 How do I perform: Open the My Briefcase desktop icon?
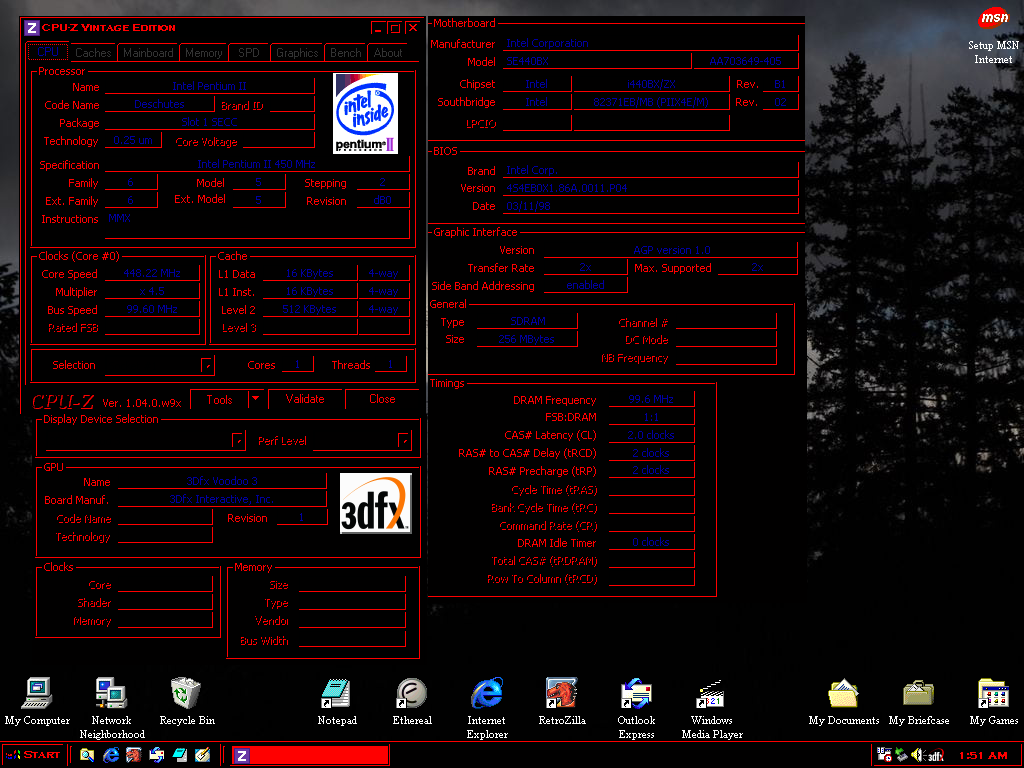pyautogui.click(x=918, y=694)
